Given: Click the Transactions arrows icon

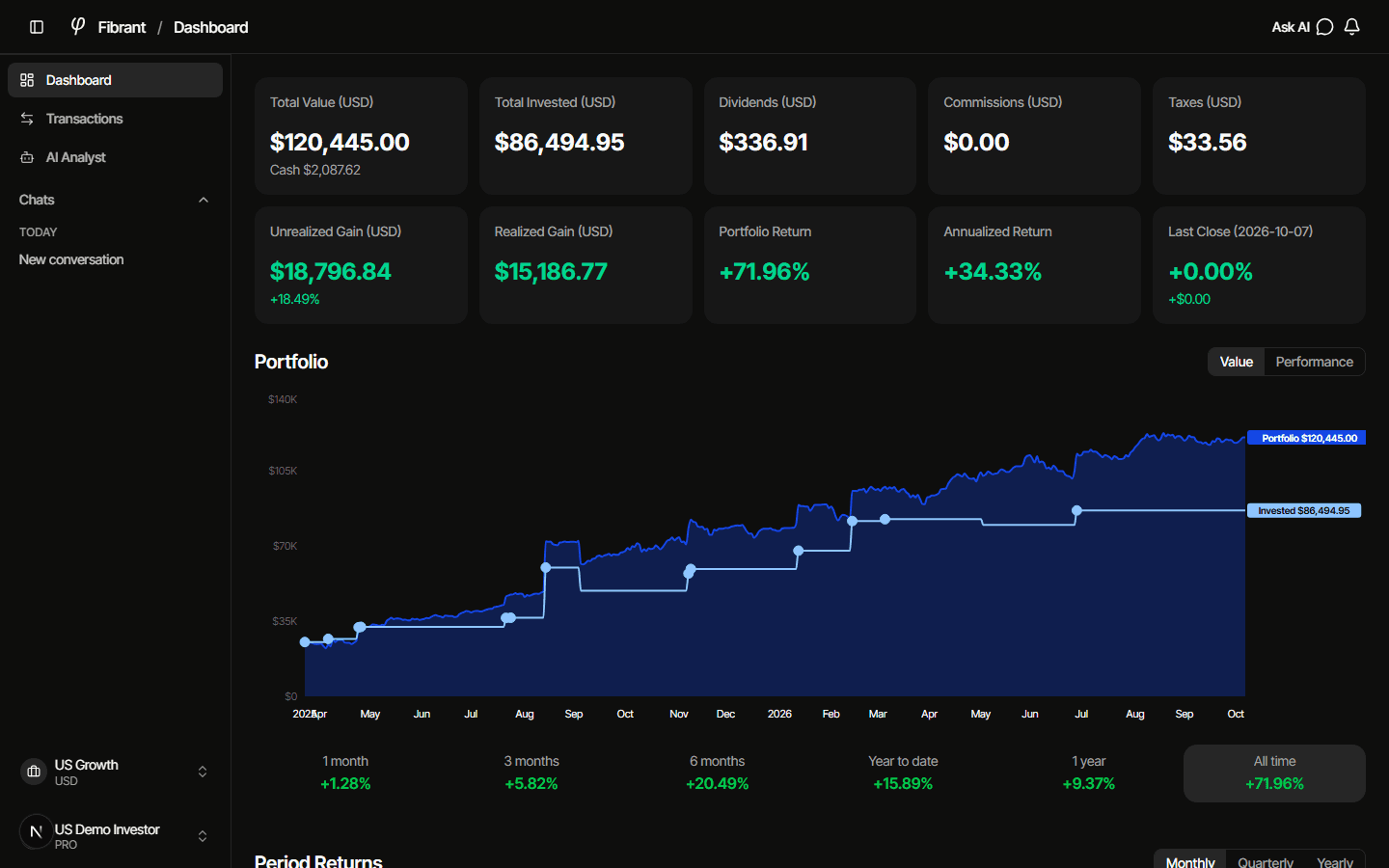Looking at the screenshot, I should [x=27, y=119].
